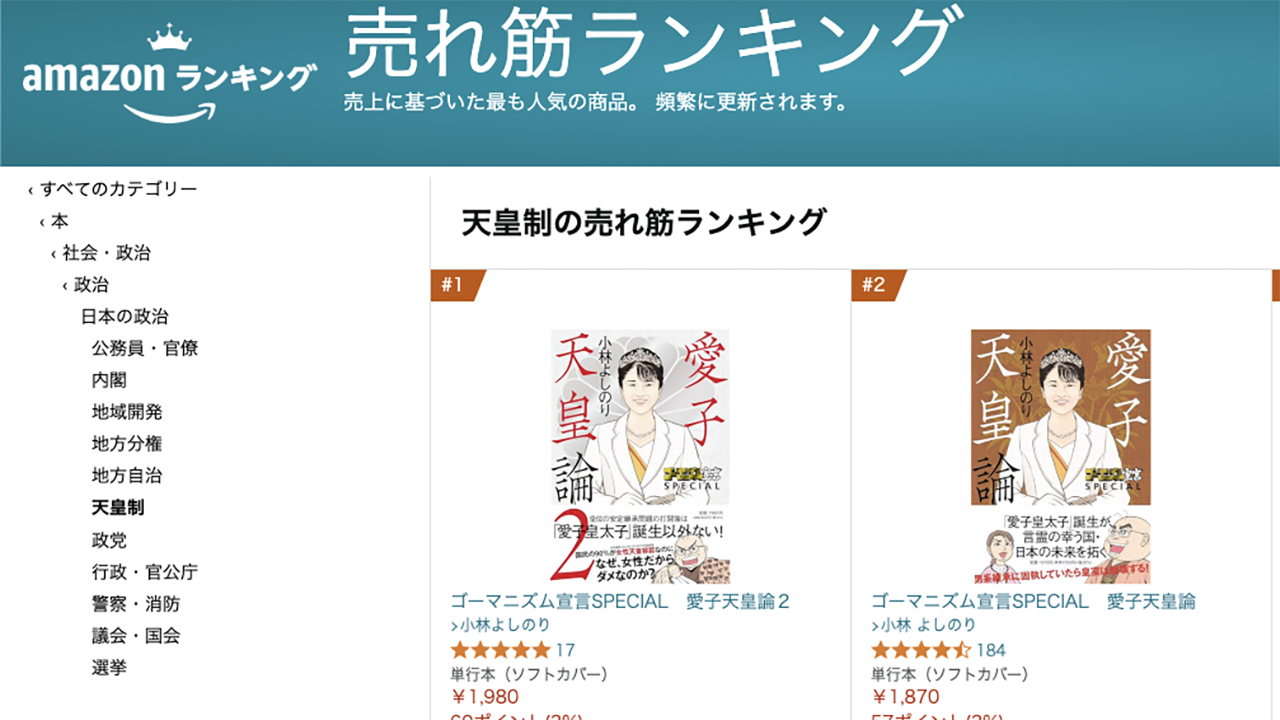Viewport: 1280px width, 720px height.
Task: Select the 公務員・官僚 category
Action: (x=145, y=349)
